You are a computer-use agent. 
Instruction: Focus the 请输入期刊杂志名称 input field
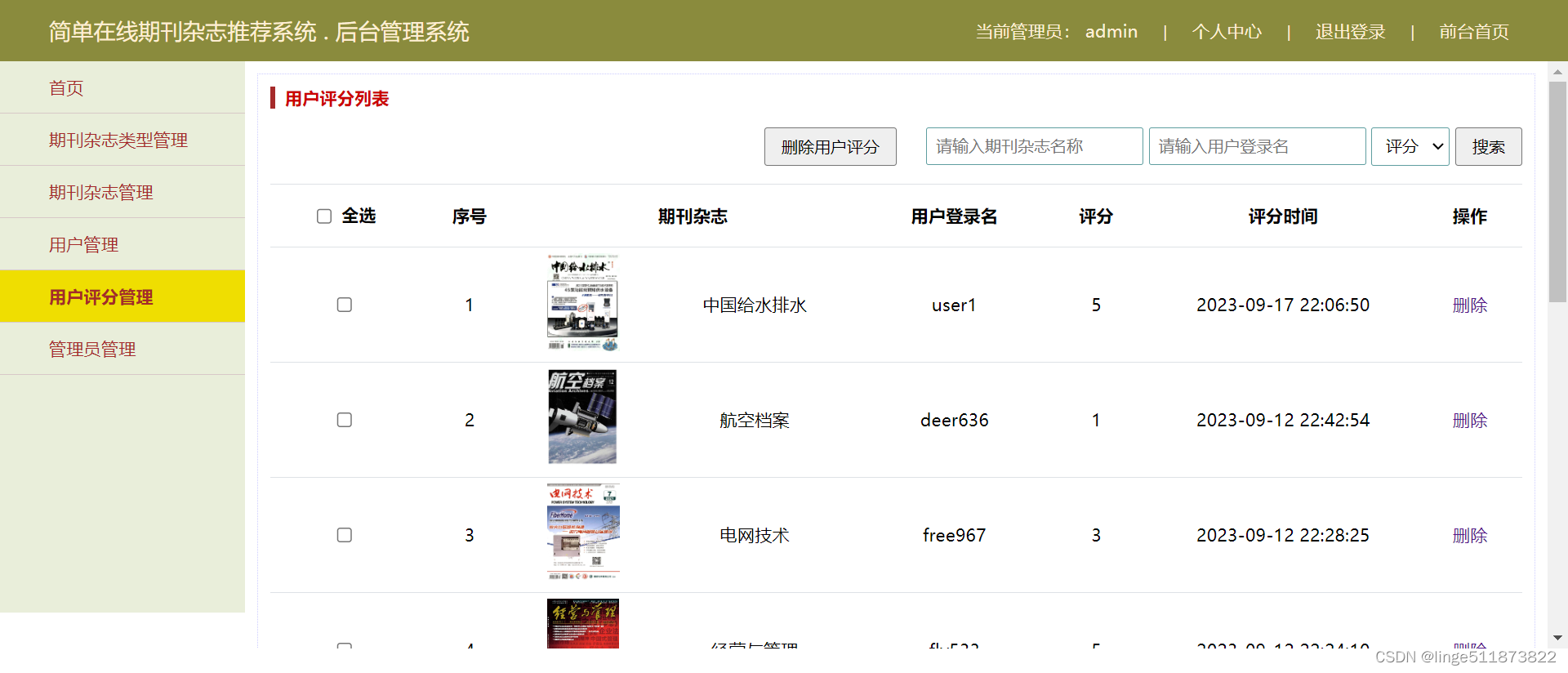(1034, 146)
